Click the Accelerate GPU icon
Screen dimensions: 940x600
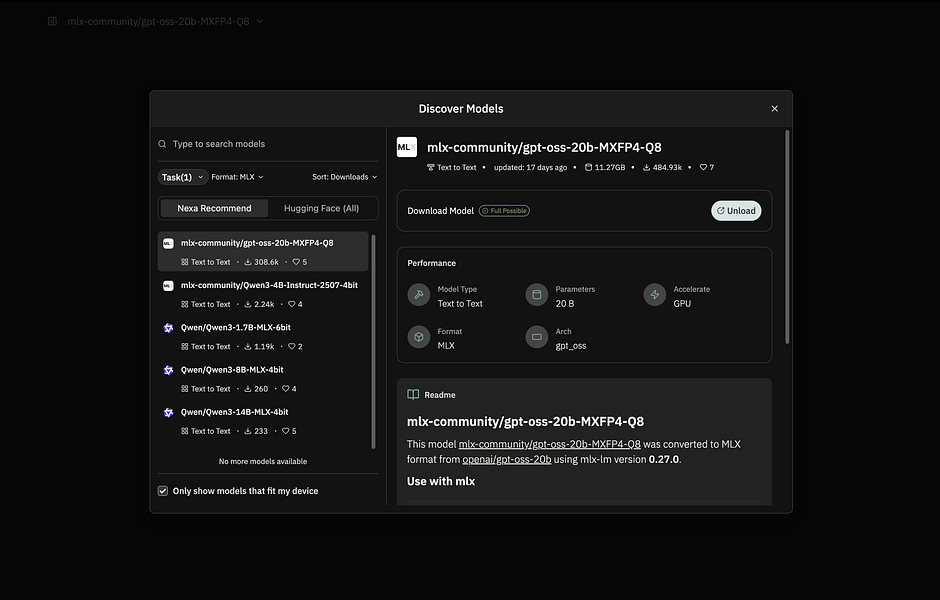(654, 295)
